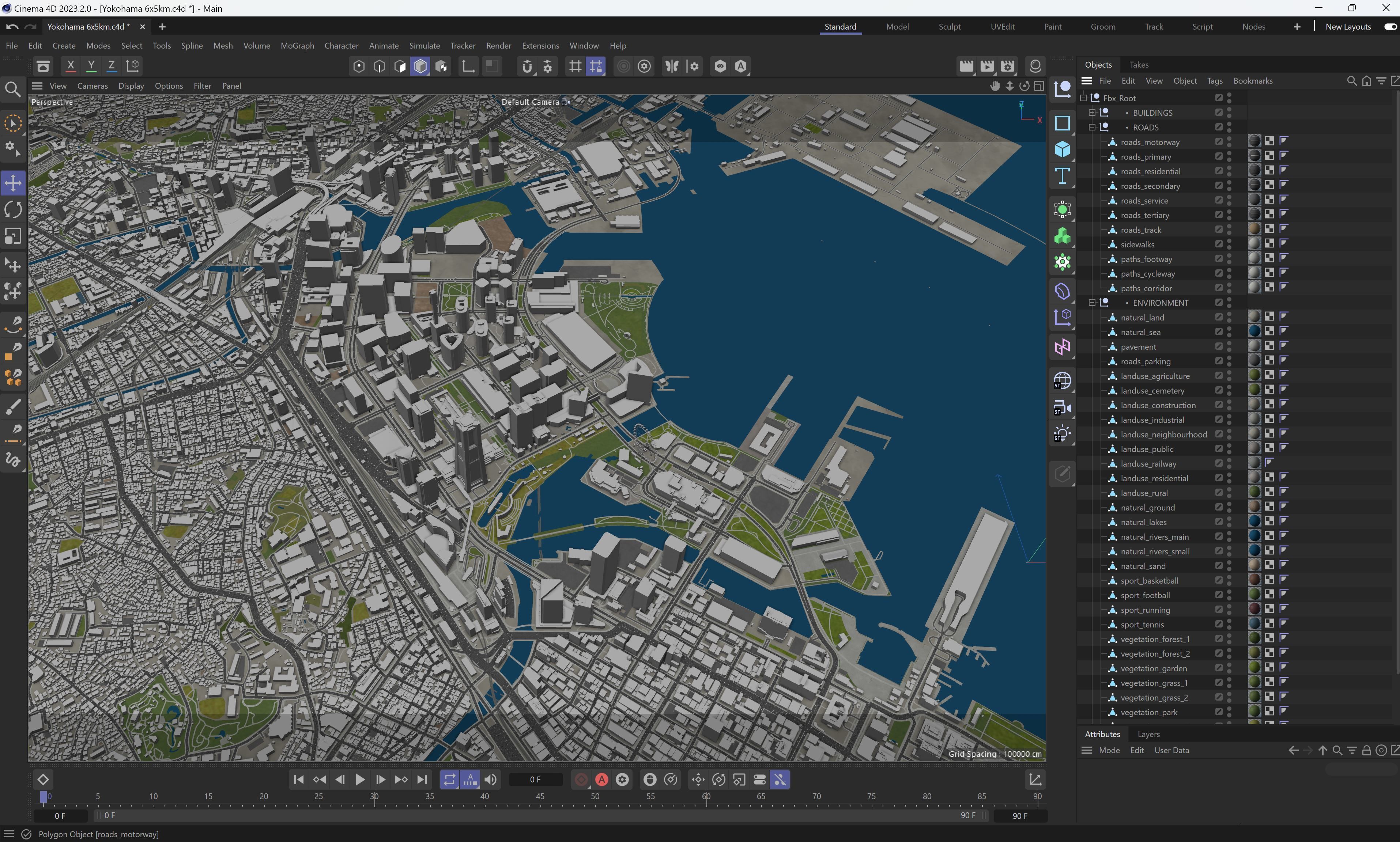Open the Takes tab

coord(1138,65)
